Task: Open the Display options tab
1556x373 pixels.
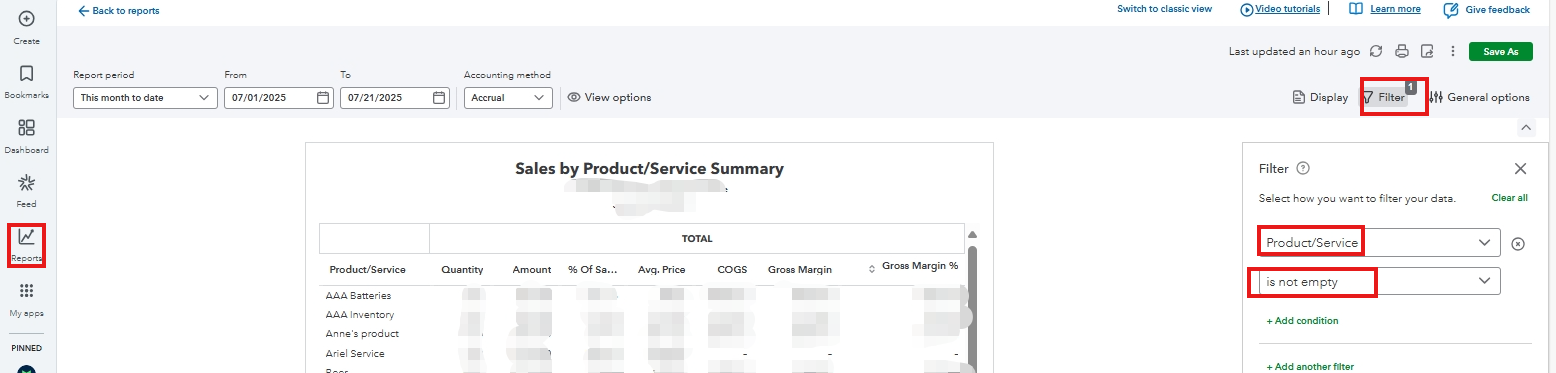Action: (x=1320, y=97)
